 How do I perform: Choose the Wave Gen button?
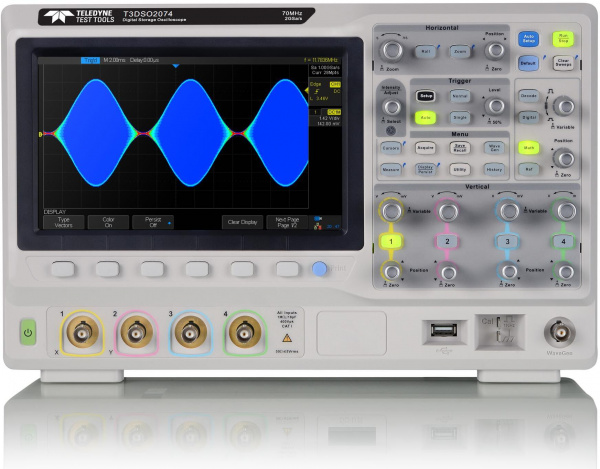[494, 148]
